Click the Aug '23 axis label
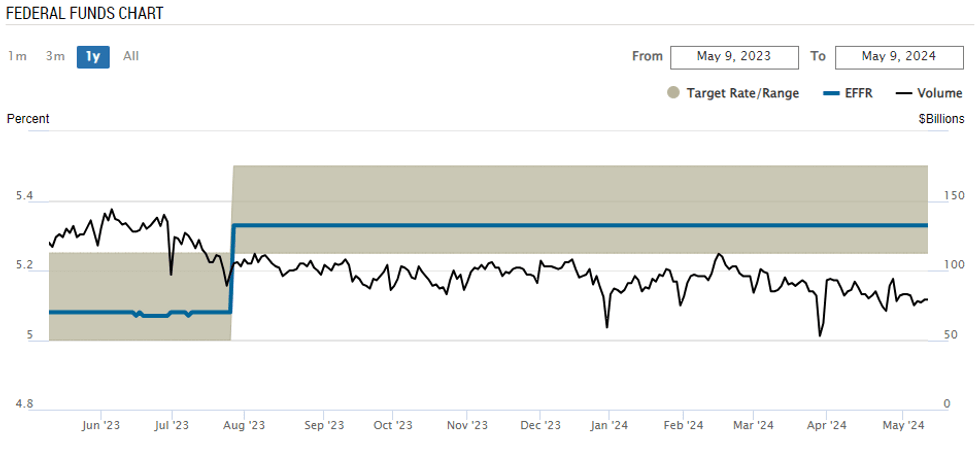980x450 pixels. point(243,425)
